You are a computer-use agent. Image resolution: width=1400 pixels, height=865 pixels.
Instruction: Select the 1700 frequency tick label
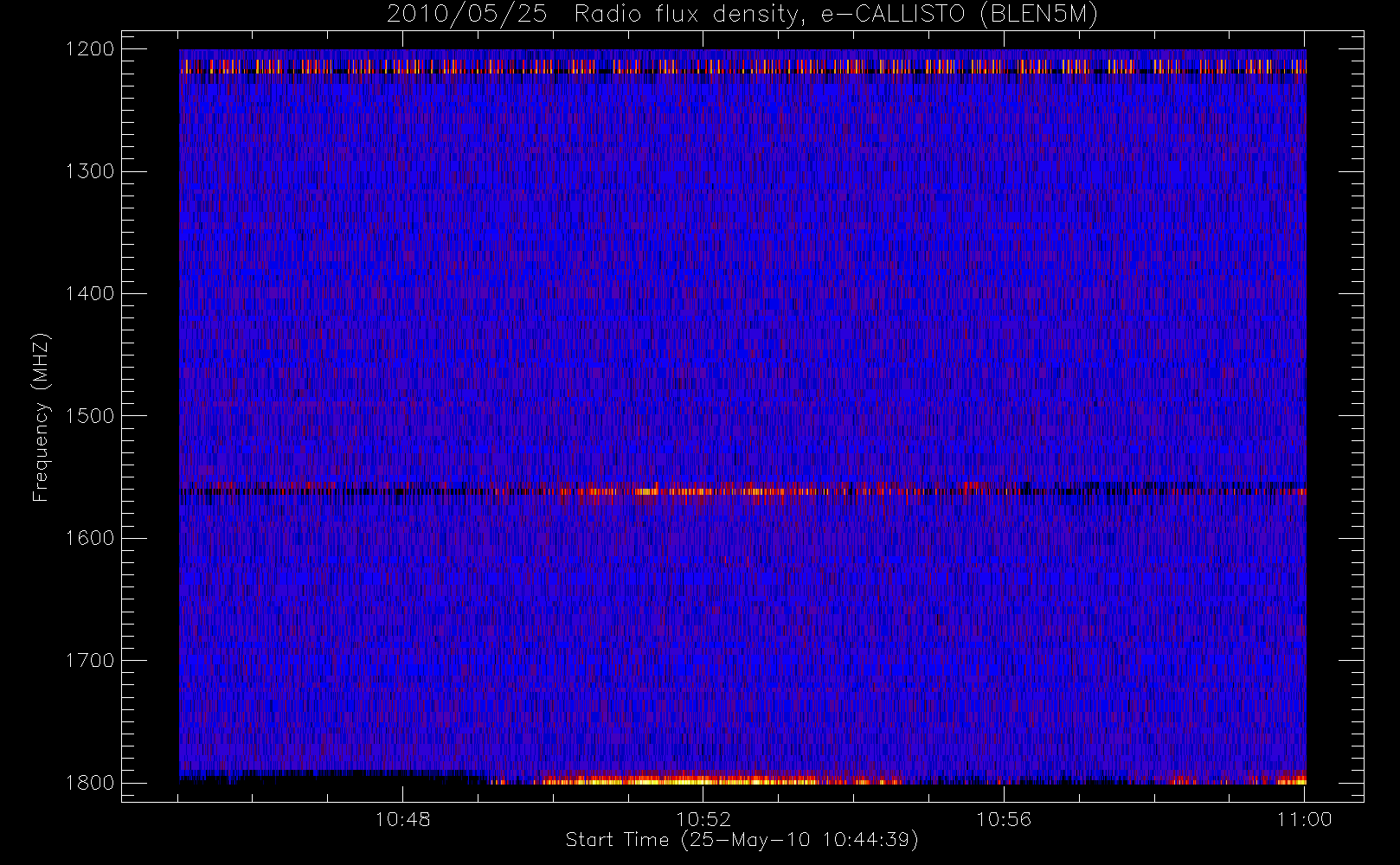click(90, 660)
